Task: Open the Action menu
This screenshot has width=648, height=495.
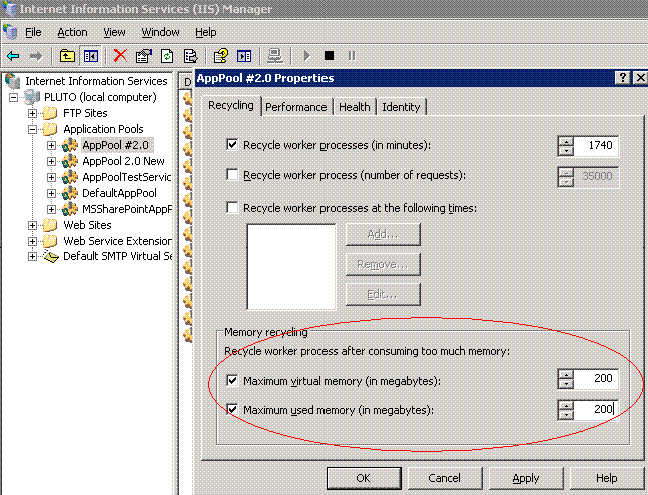Action: (72, 32)
